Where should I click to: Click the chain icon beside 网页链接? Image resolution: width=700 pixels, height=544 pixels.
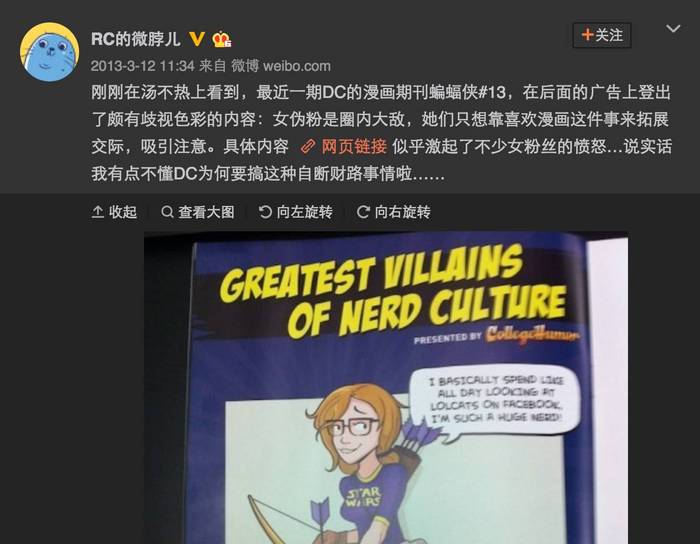(x=308, y=147)
